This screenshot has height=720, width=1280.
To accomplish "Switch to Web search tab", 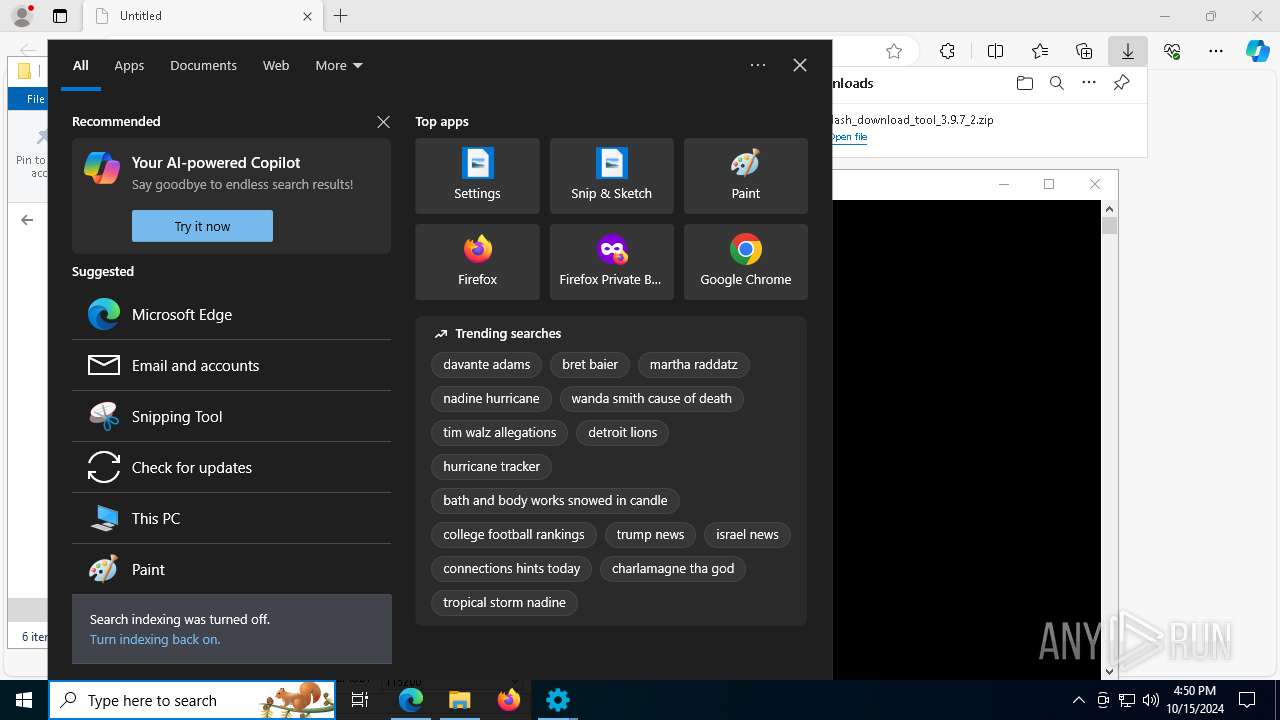I will tap(276, 65).
